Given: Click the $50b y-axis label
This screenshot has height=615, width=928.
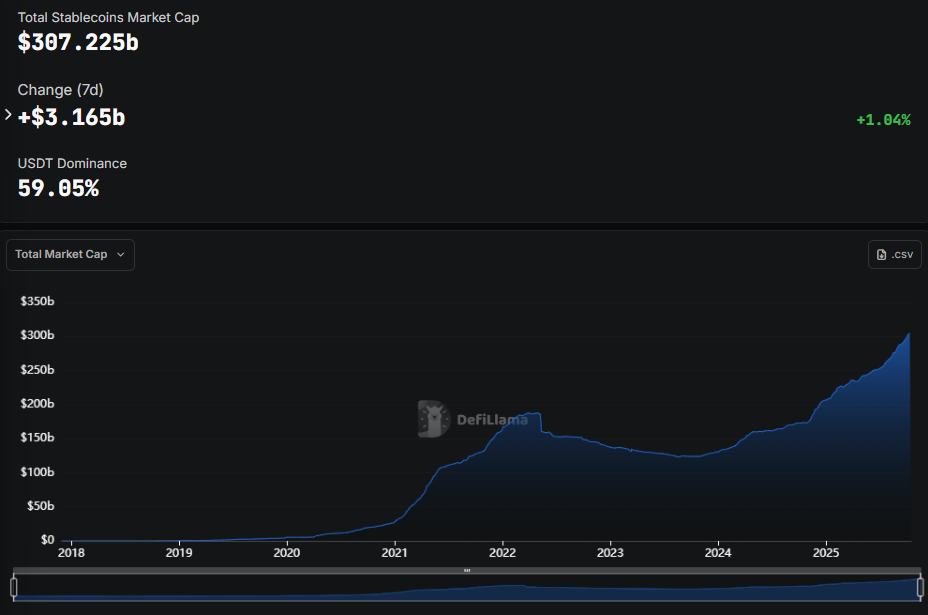Looking at the screenshot, I should (40, 506).
